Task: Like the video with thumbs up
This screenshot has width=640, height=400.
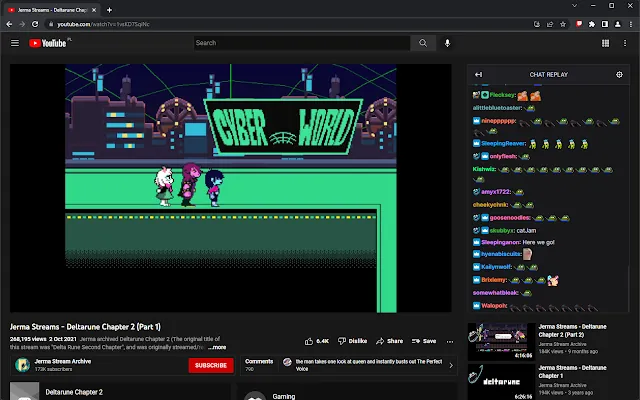Action: [x=309, y=341]
